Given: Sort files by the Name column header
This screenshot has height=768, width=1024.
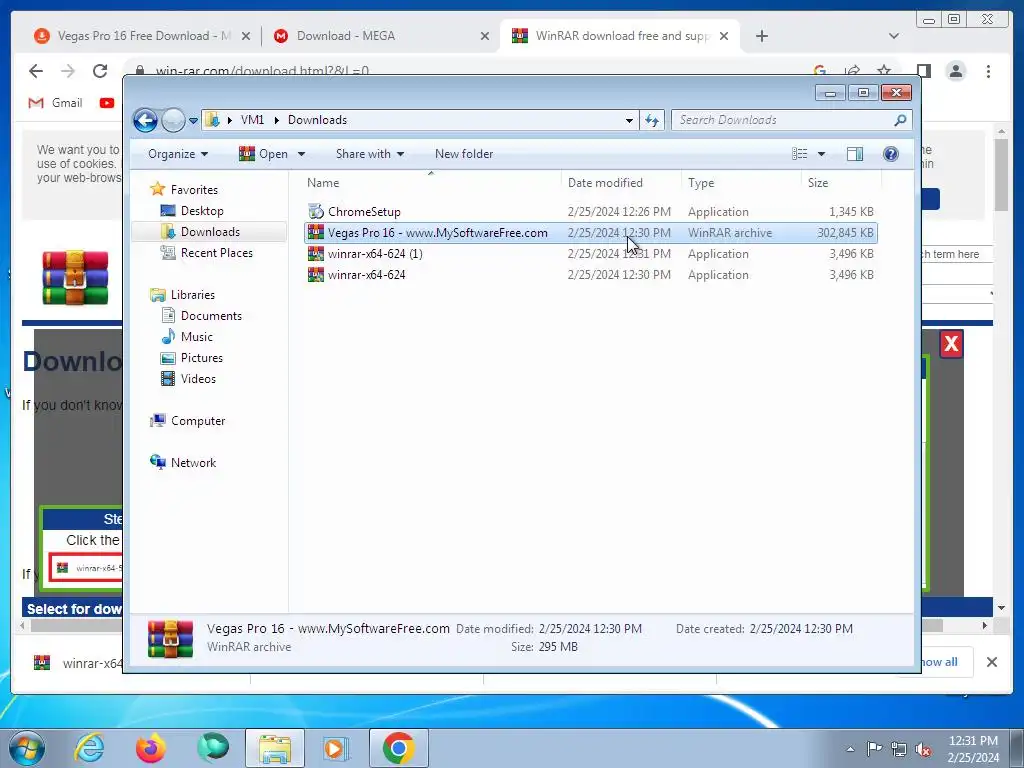Looking at the screenshot, I should point(431,183).
